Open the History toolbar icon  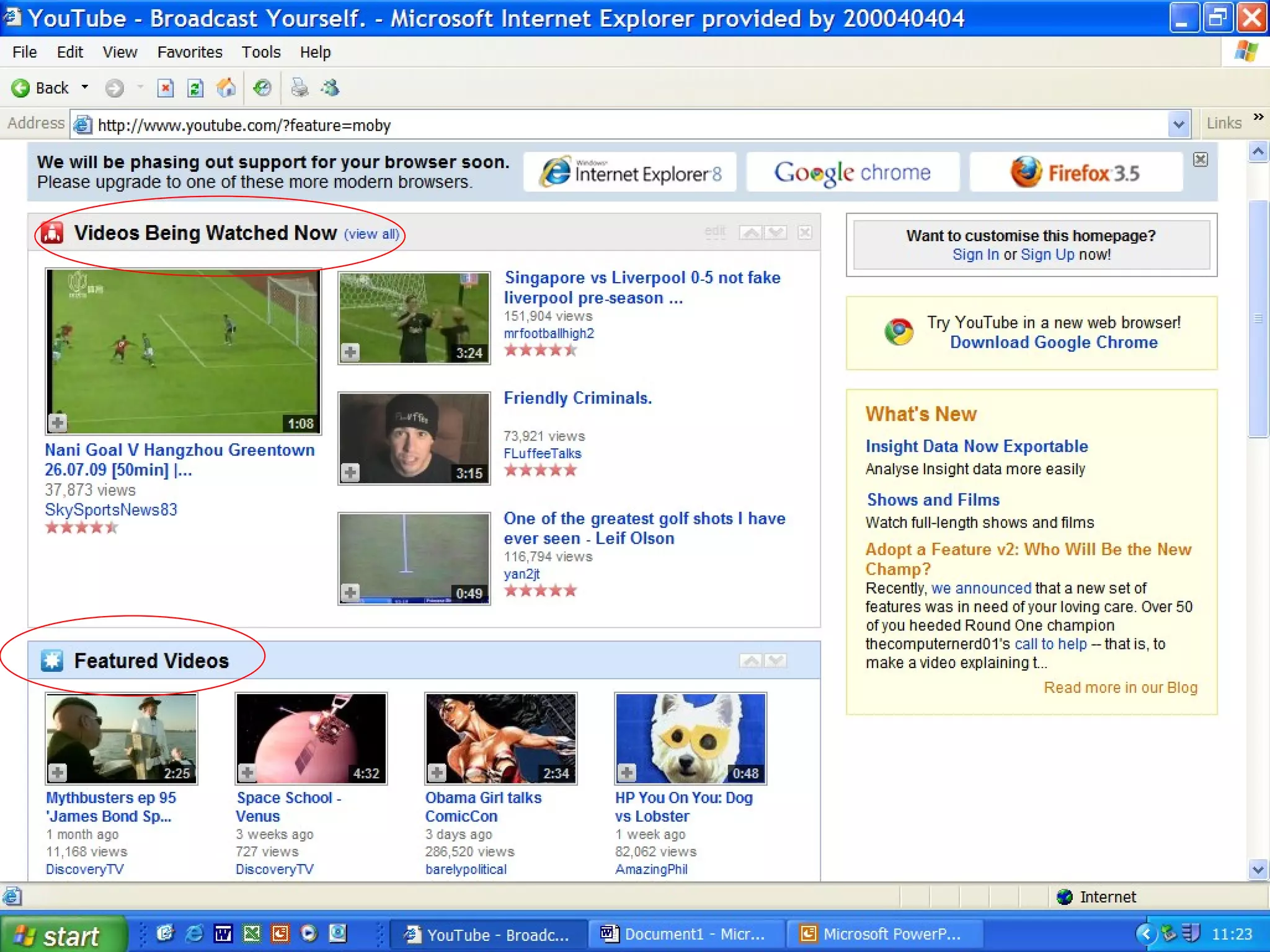tap(262, 88)
